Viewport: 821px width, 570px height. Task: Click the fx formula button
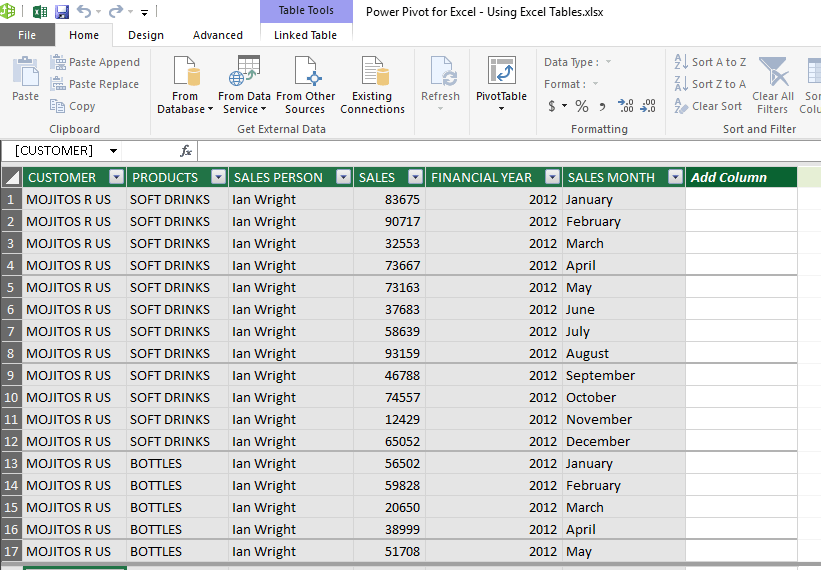point(186,151)
